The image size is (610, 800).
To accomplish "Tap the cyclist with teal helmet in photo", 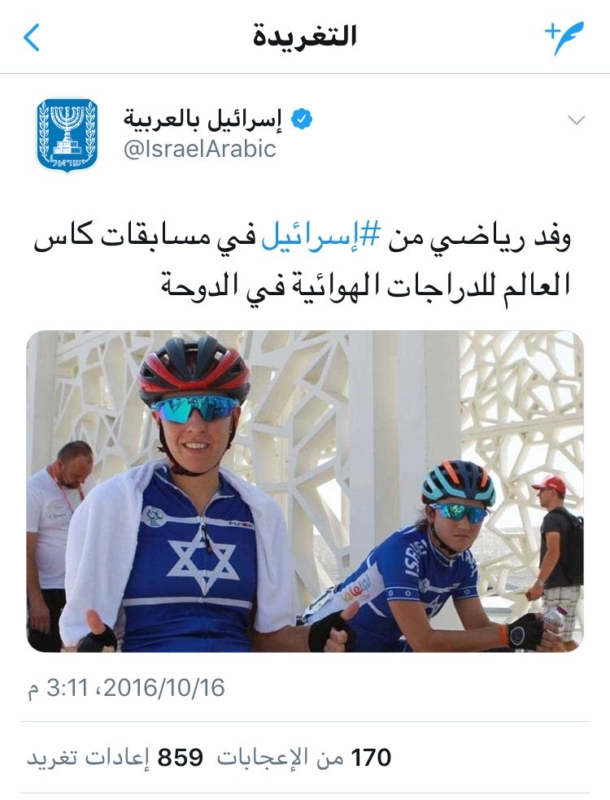I will pyautogui.click(x=439, y=556).
